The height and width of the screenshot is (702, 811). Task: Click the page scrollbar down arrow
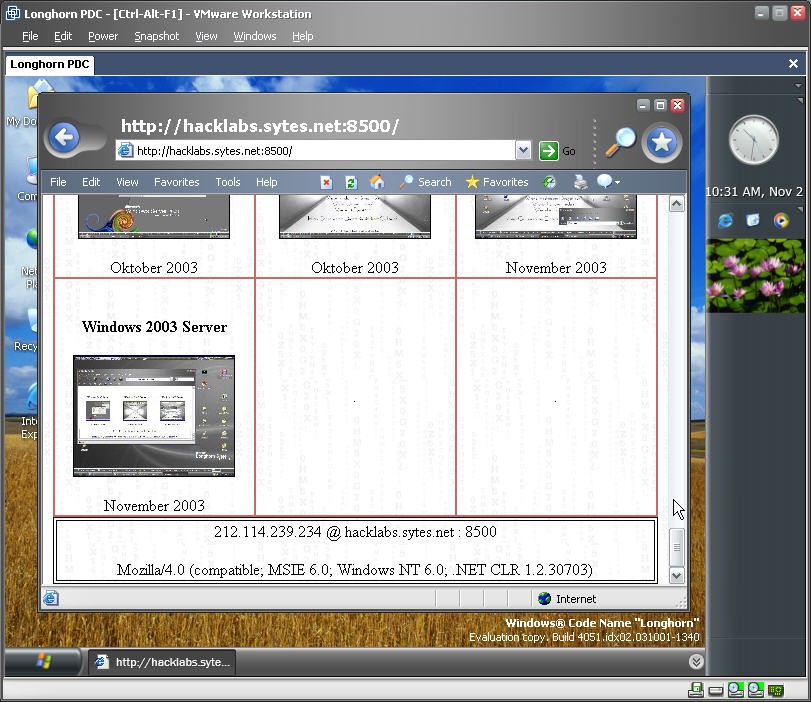point(676,575)
